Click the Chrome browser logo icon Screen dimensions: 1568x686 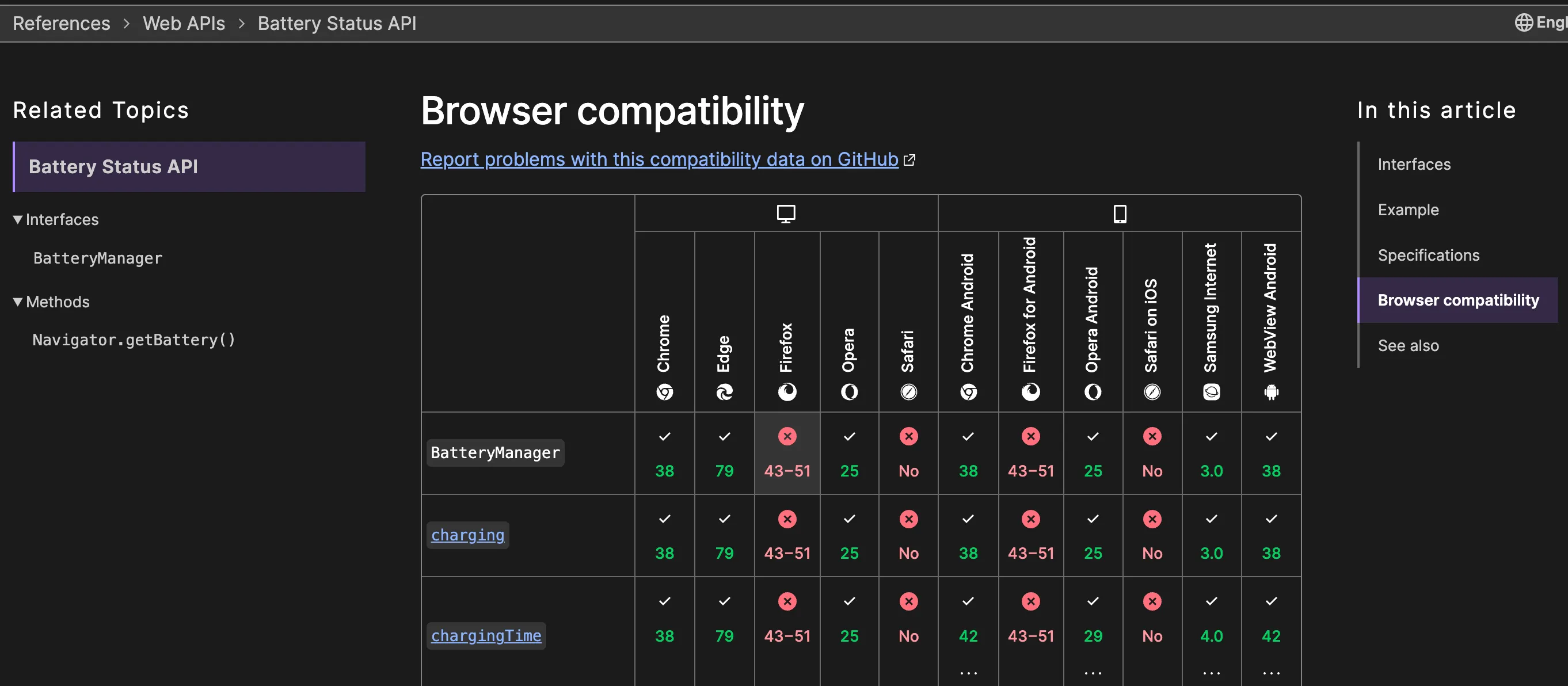coord(664,392)
